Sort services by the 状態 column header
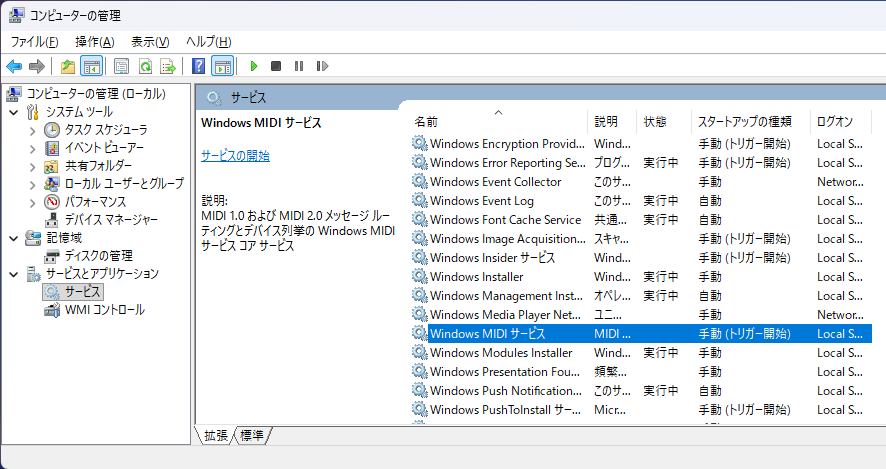886x469 pixels. 655,121
